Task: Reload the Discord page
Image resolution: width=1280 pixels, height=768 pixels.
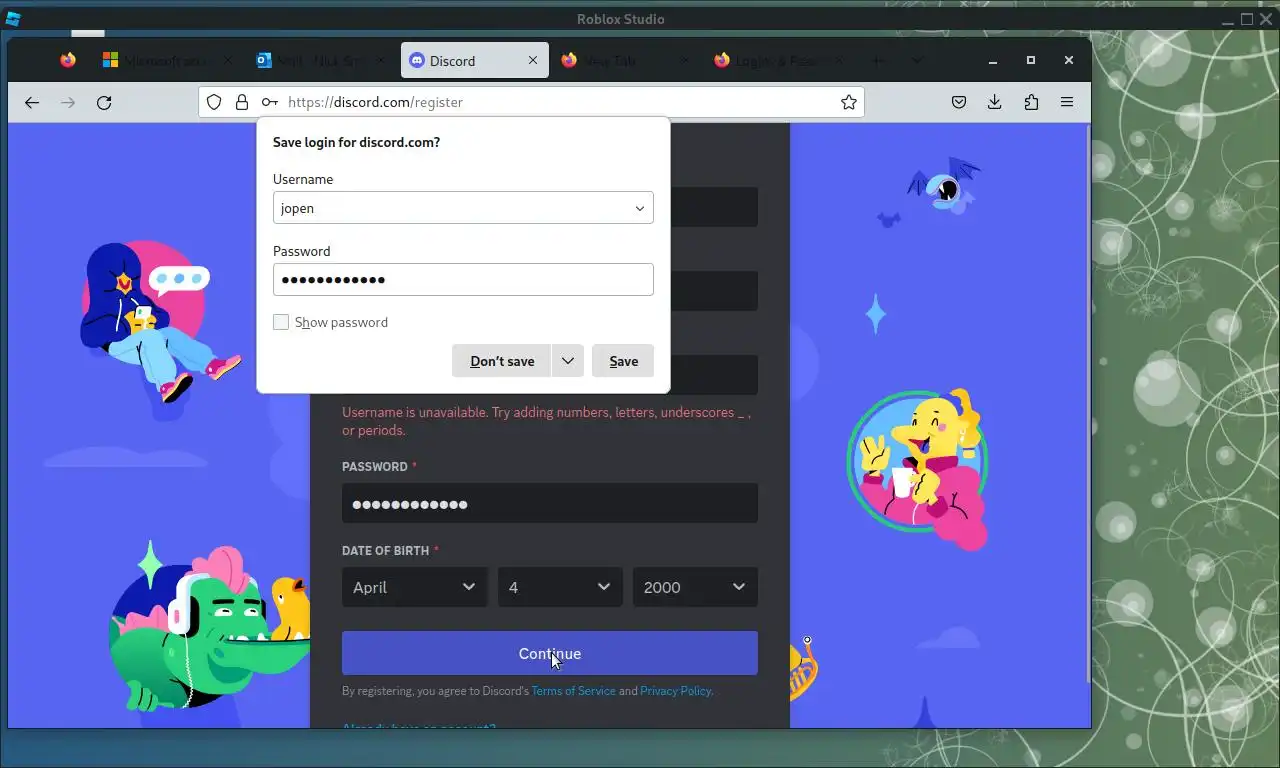Action: pyautogui.click(x=104, y=102)
